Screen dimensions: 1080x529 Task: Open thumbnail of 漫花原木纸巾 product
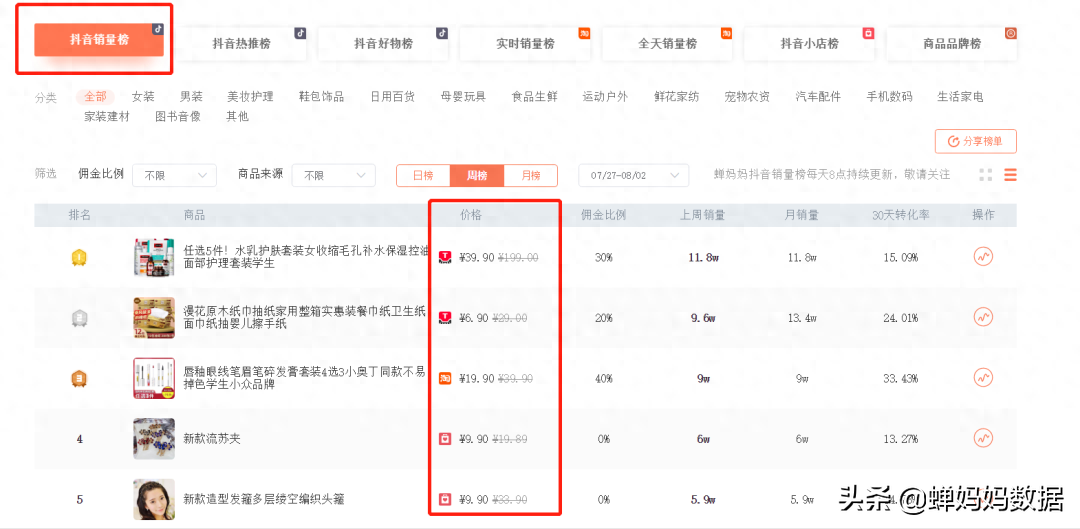[x=154, y=318]
